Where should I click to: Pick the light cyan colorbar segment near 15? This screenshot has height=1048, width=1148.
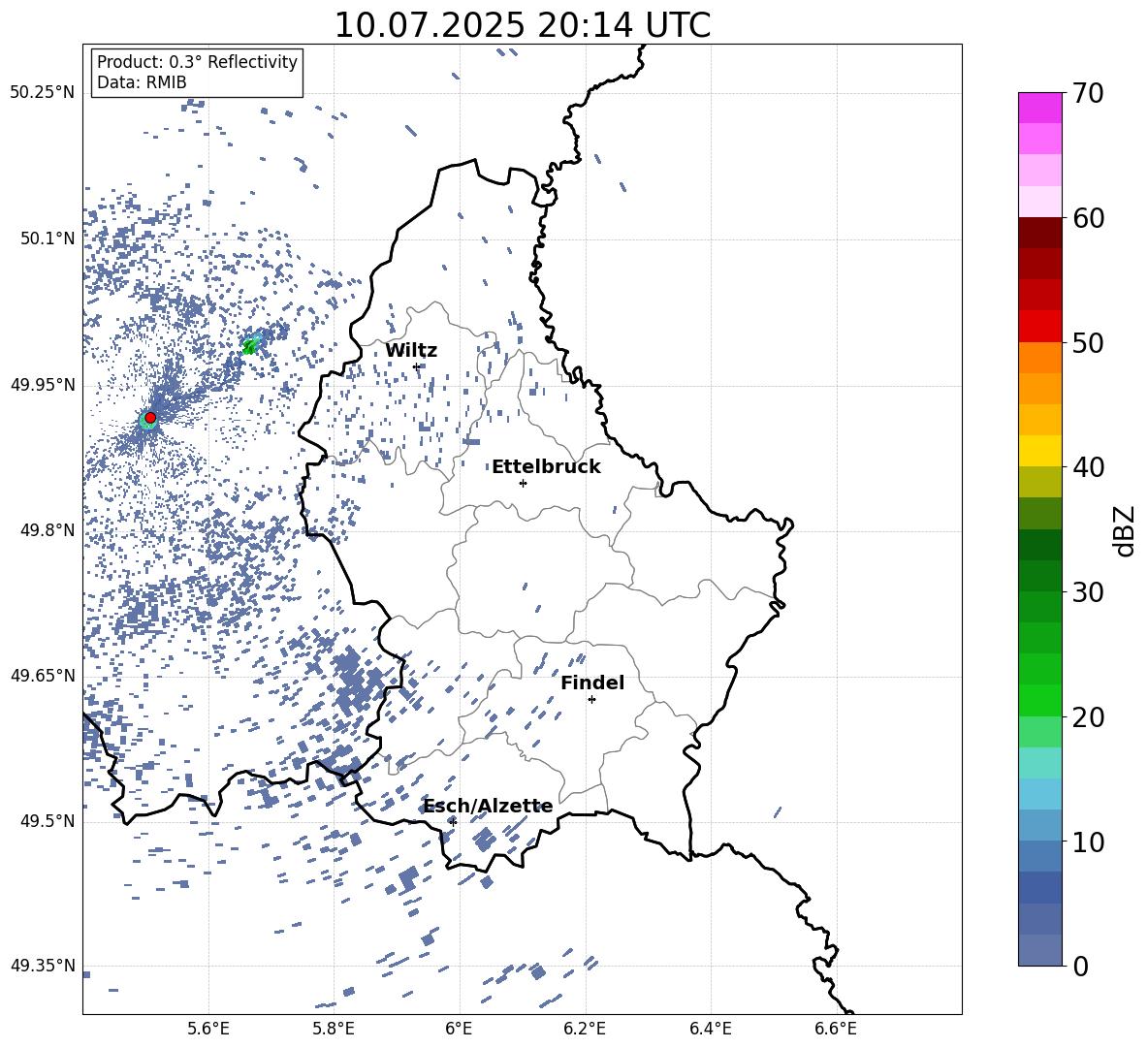click(1039, 763)
